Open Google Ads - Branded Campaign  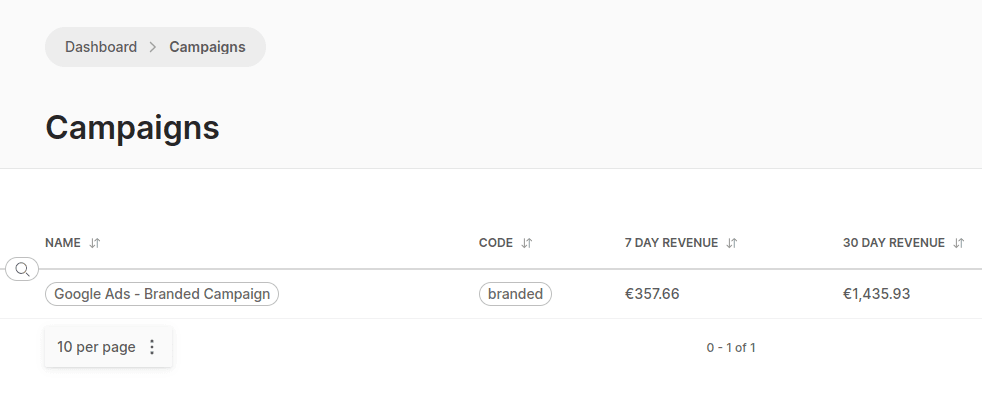(162, 294)
